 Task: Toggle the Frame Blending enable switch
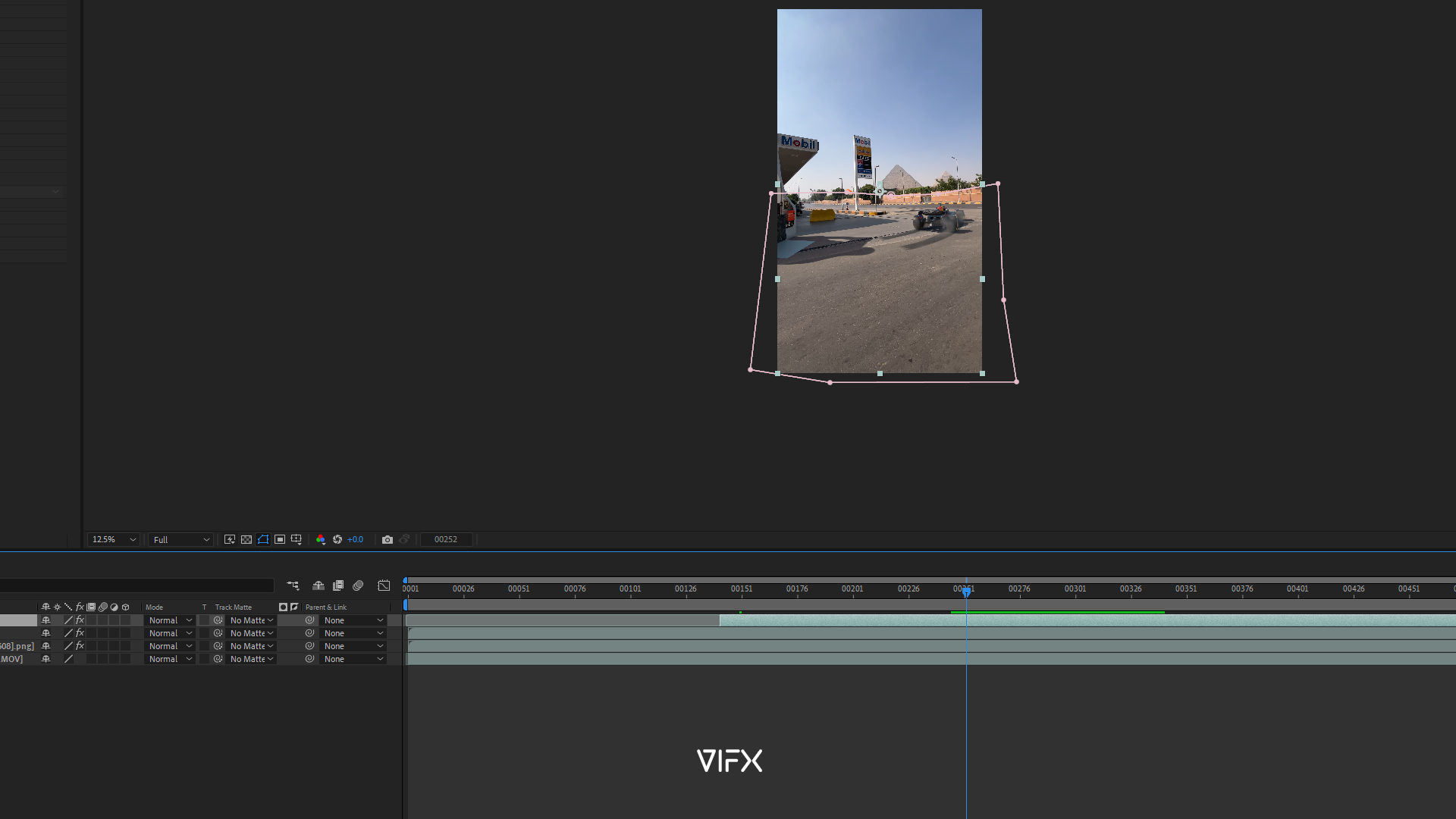338,585
